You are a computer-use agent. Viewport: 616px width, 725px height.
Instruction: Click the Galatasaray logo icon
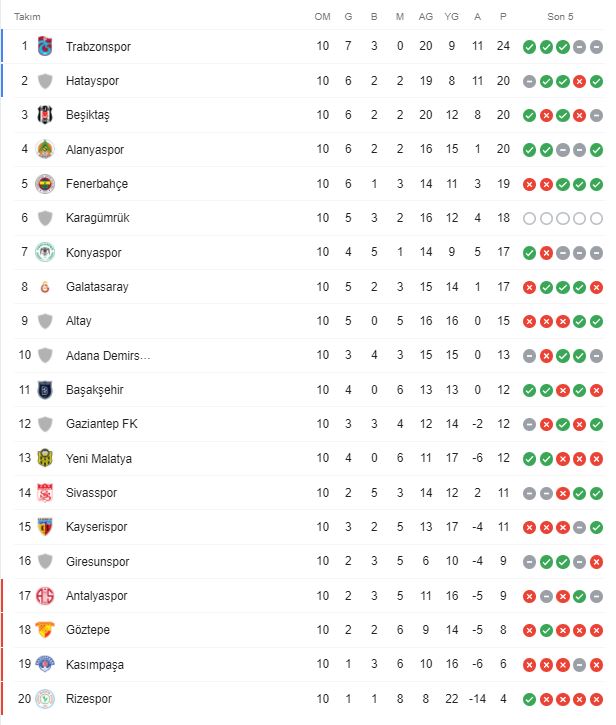(45, 287)
